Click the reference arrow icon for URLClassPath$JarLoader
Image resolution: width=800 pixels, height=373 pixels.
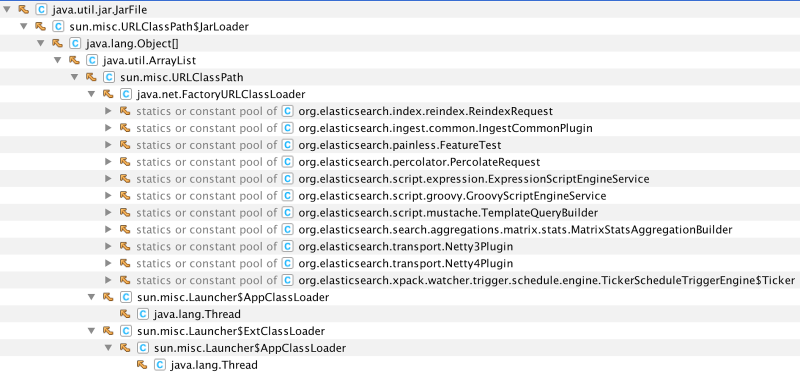[40, 26]
